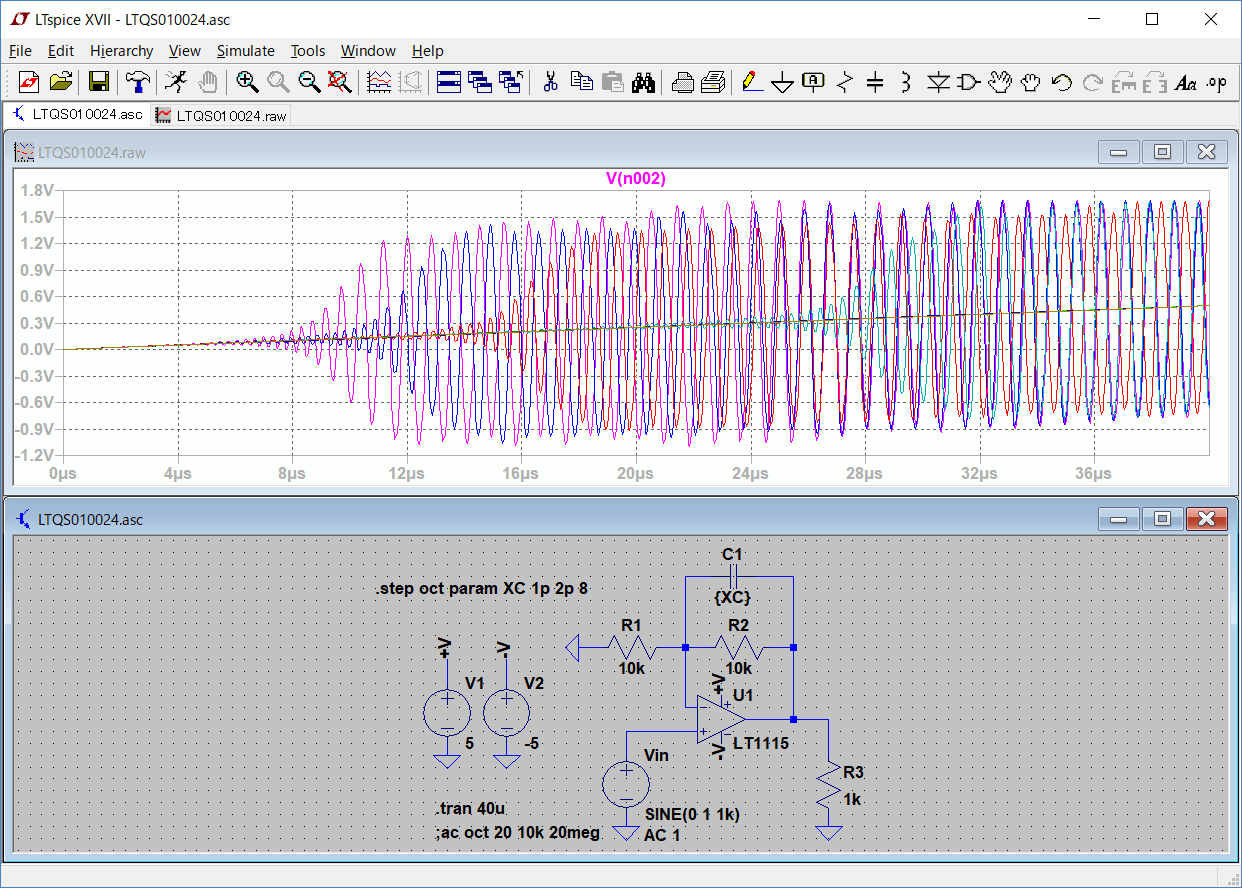Open the Simulate menu
This screenshot has width=1242, height=888.
(245, 51)
